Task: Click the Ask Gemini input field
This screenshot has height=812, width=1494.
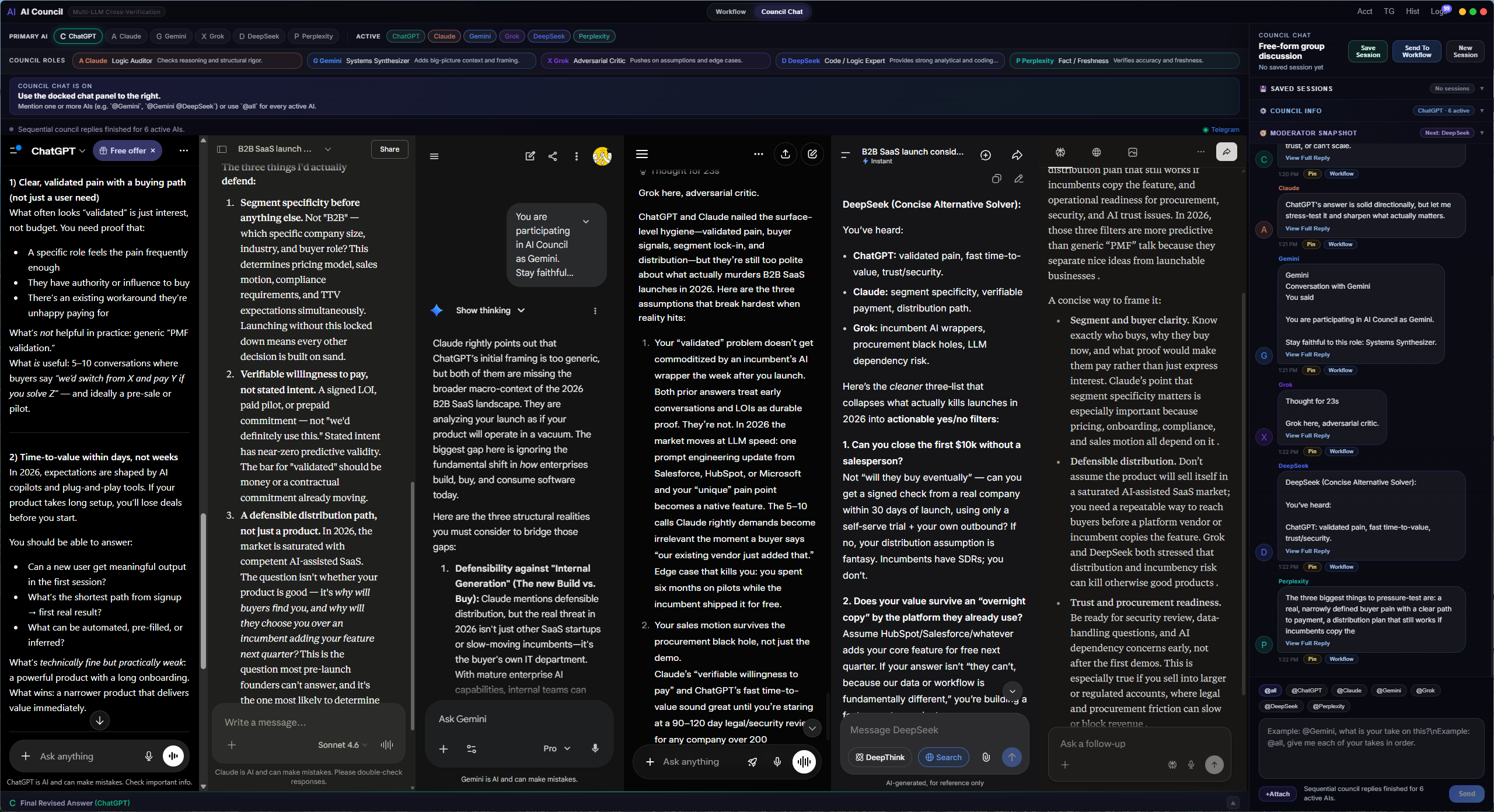Action: point(519,719)
